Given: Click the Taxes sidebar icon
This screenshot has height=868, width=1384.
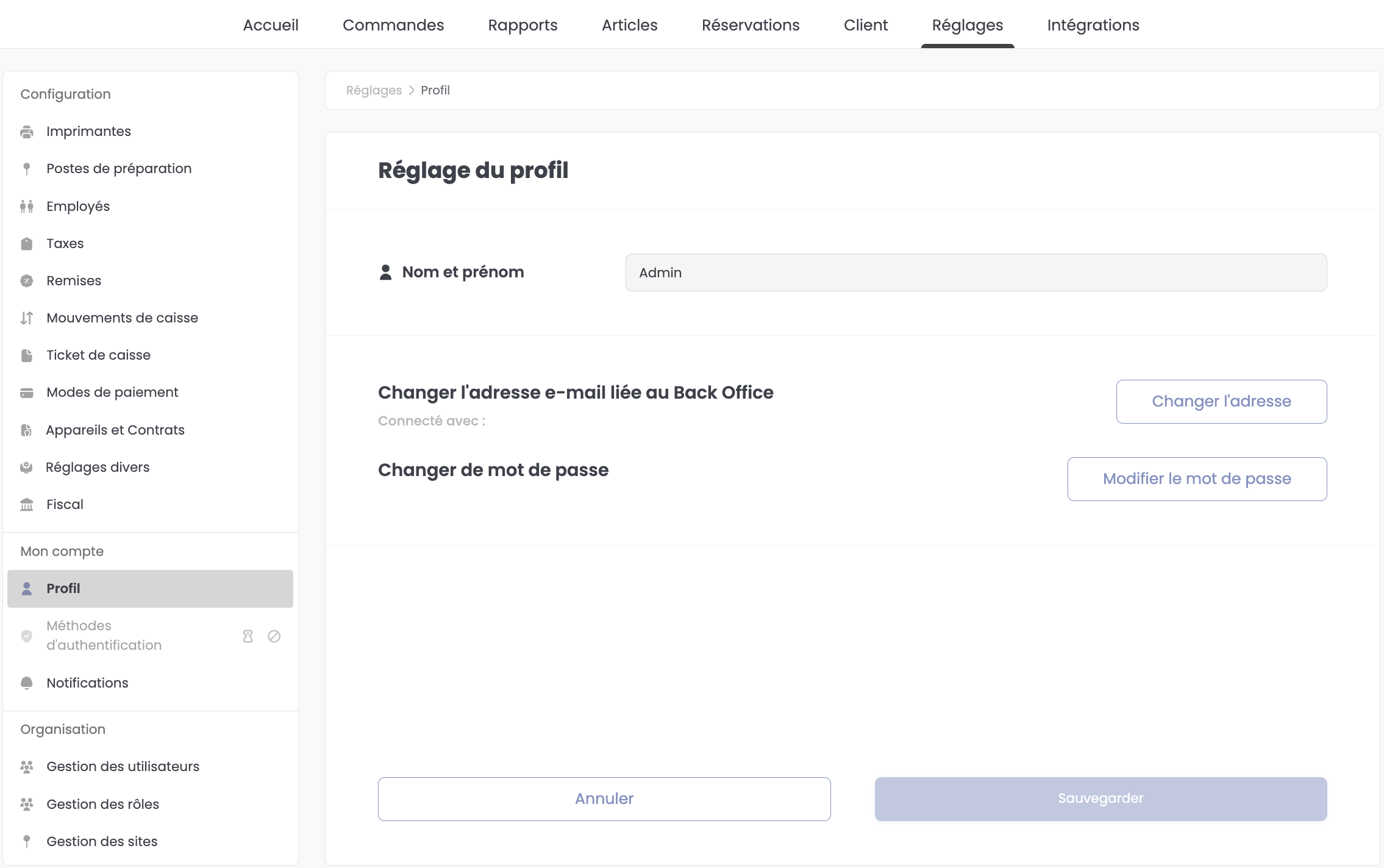Looking at the screenshot, I should 27,244.
